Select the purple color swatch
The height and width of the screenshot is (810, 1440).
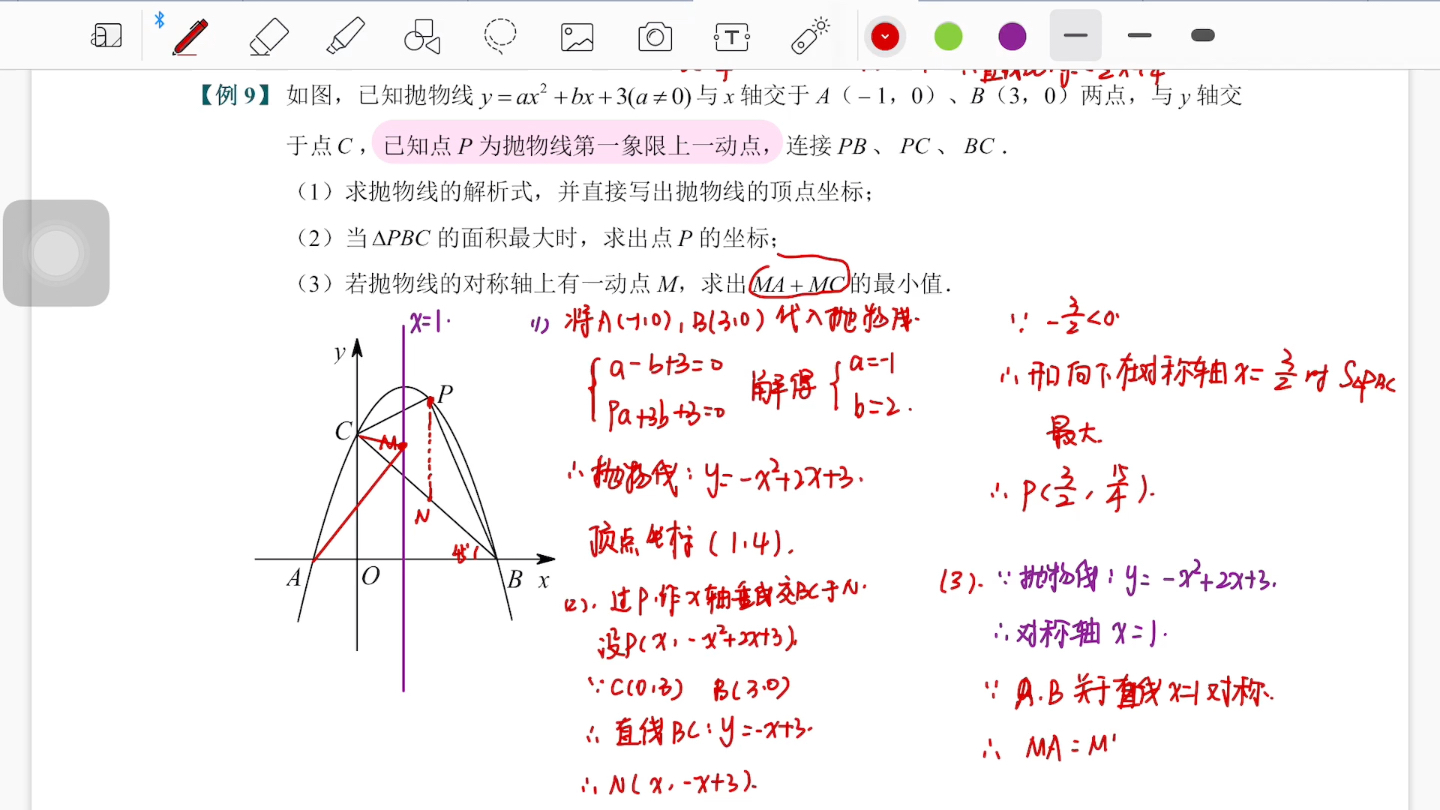pos(1011,35)
